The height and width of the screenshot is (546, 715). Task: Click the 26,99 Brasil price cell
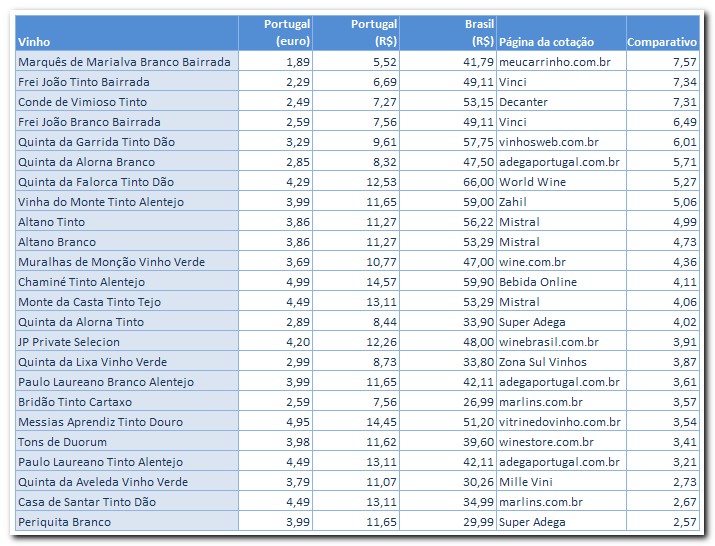click(x=448, y=401)
